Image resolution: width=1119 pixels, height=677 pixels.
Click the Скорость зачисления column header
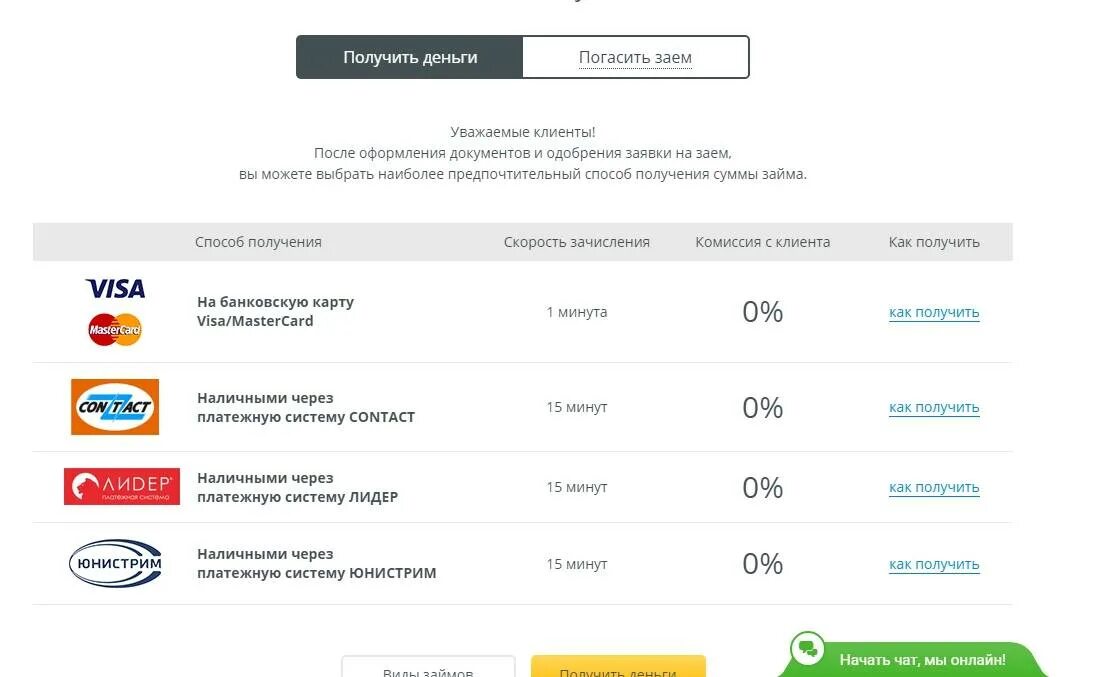click(576, 242)
